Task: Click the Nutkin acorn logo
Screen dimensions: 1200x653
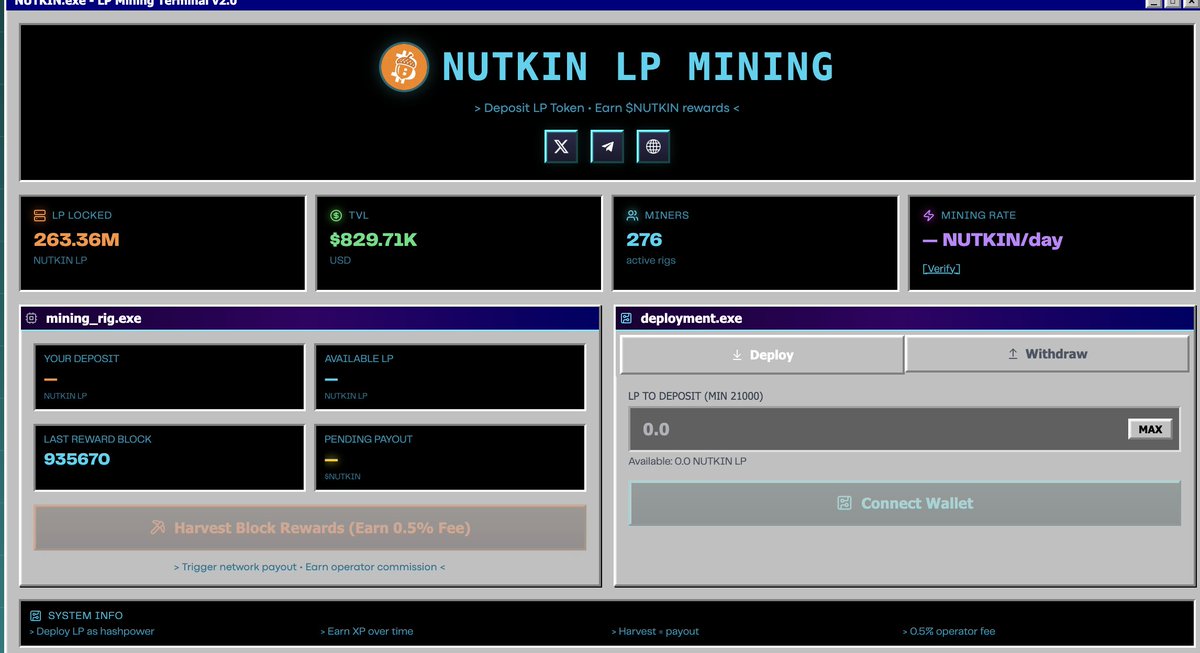Action: coord(404,66)
